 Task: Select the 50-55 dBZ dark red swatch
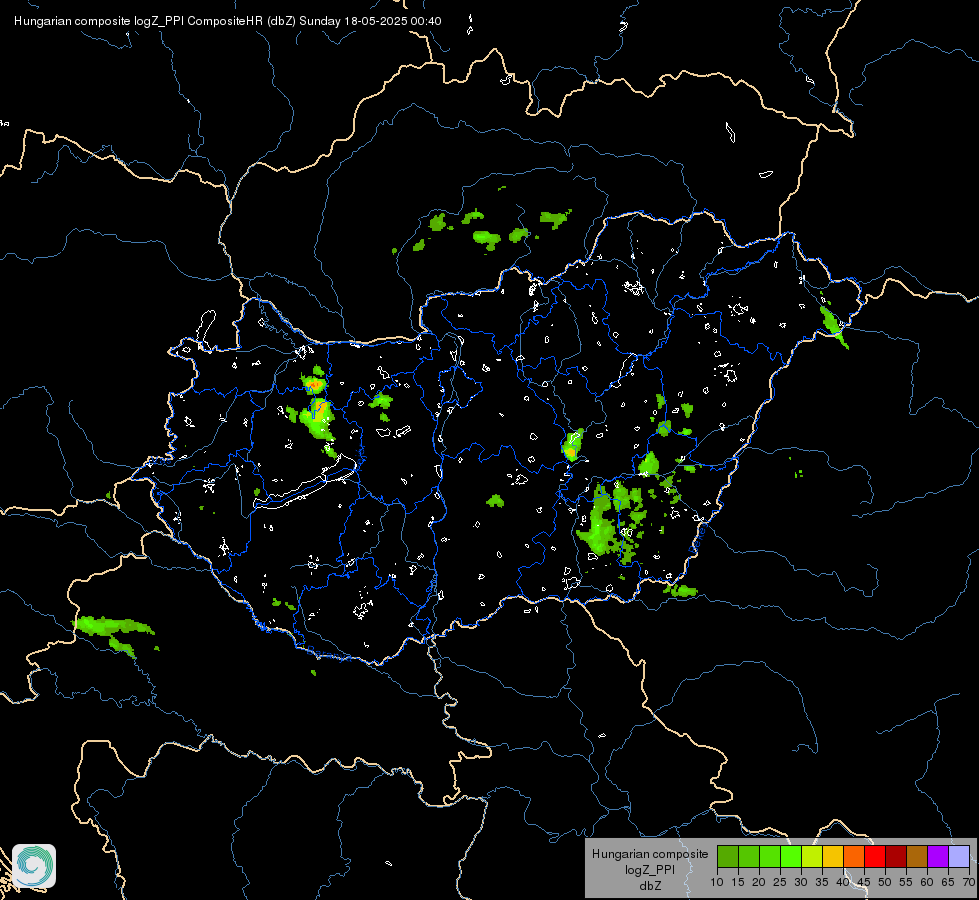pyautogui.click(x=897, y=856)
